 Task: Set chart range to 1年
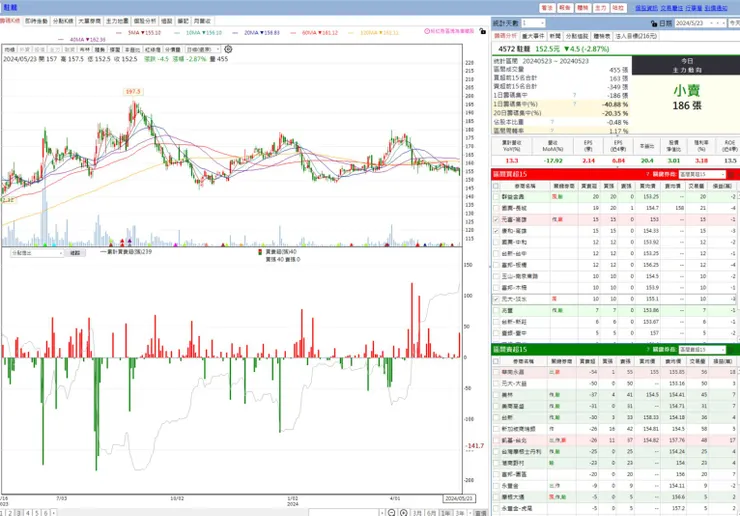click(445, 513)
